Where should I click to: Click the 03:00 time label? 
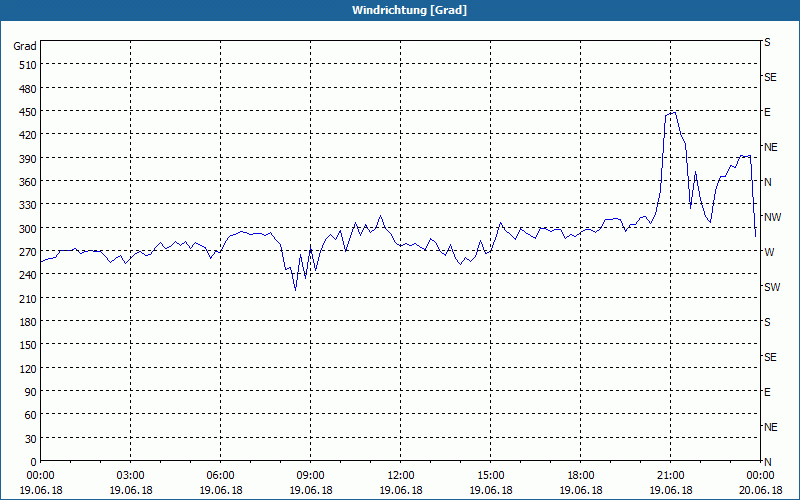tap(131, 476)
